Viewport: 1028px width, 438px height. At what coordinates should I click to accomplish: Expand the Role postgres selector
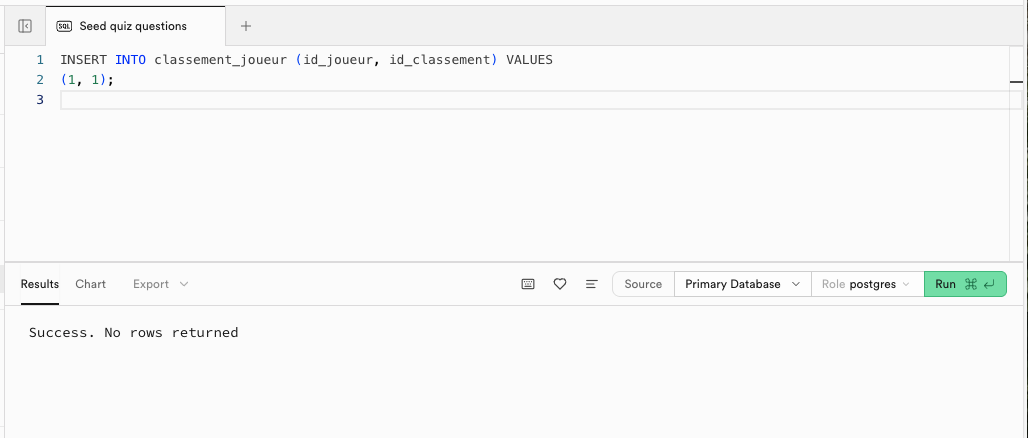866,284
